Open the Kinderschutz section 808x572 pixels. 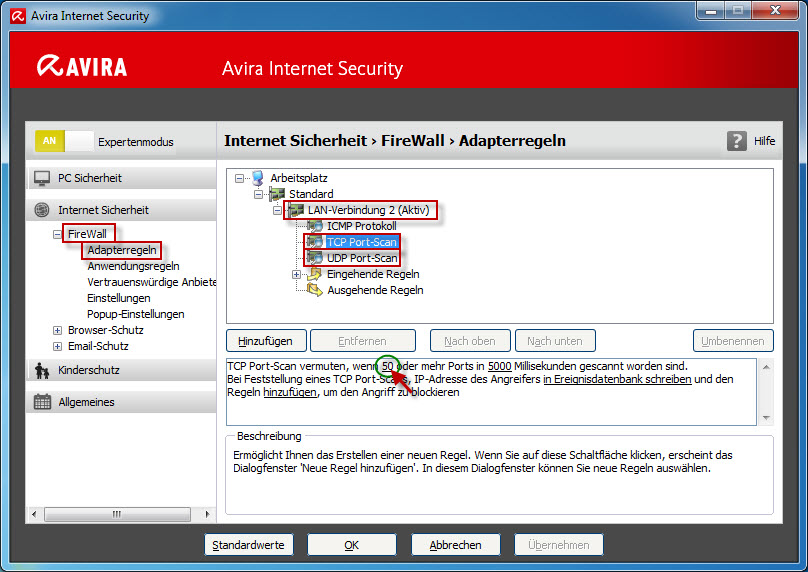pyautogui.click(x=121, y=371)
